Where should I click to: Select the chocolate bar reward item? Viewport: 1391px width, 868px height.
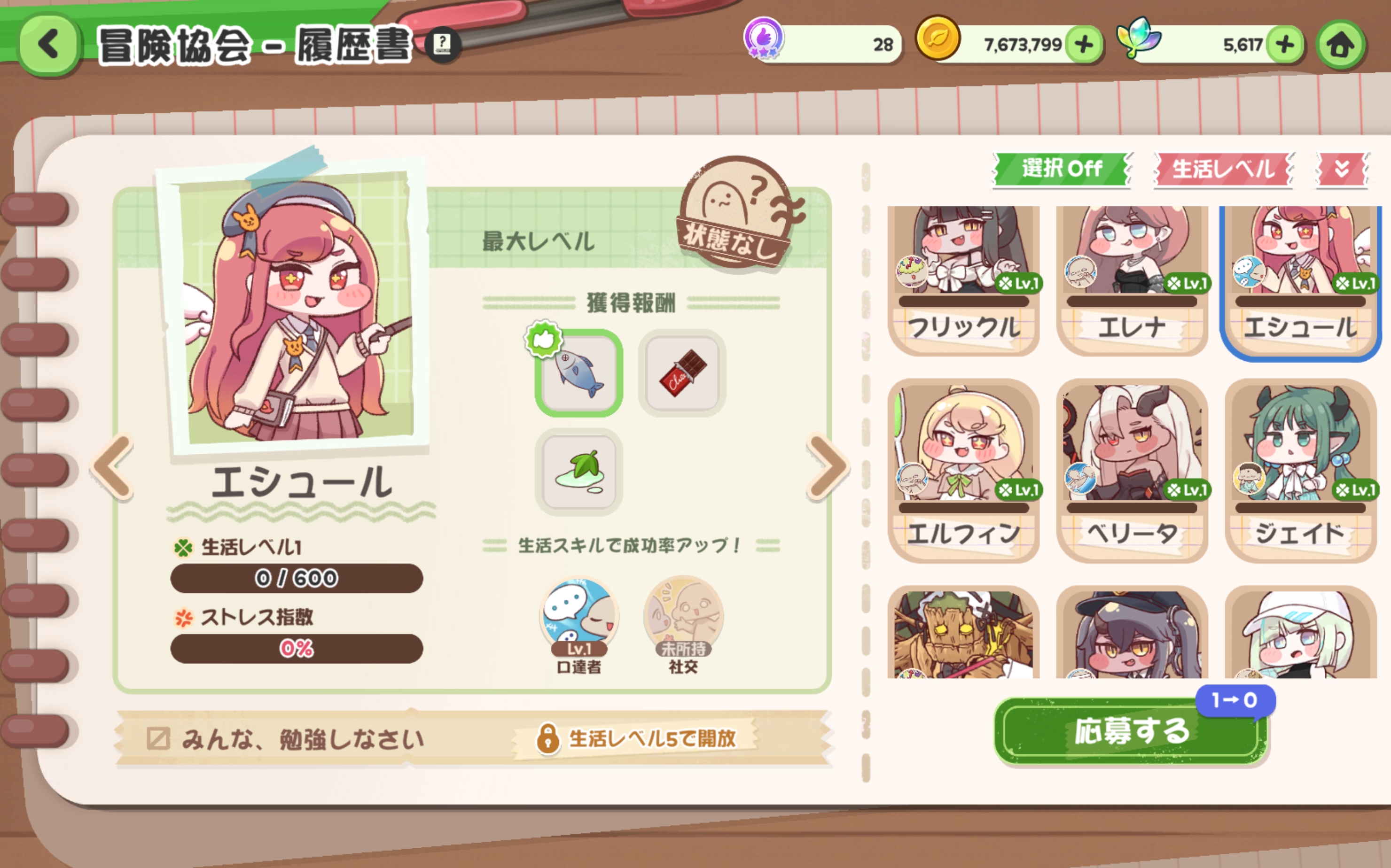point(682,373)
